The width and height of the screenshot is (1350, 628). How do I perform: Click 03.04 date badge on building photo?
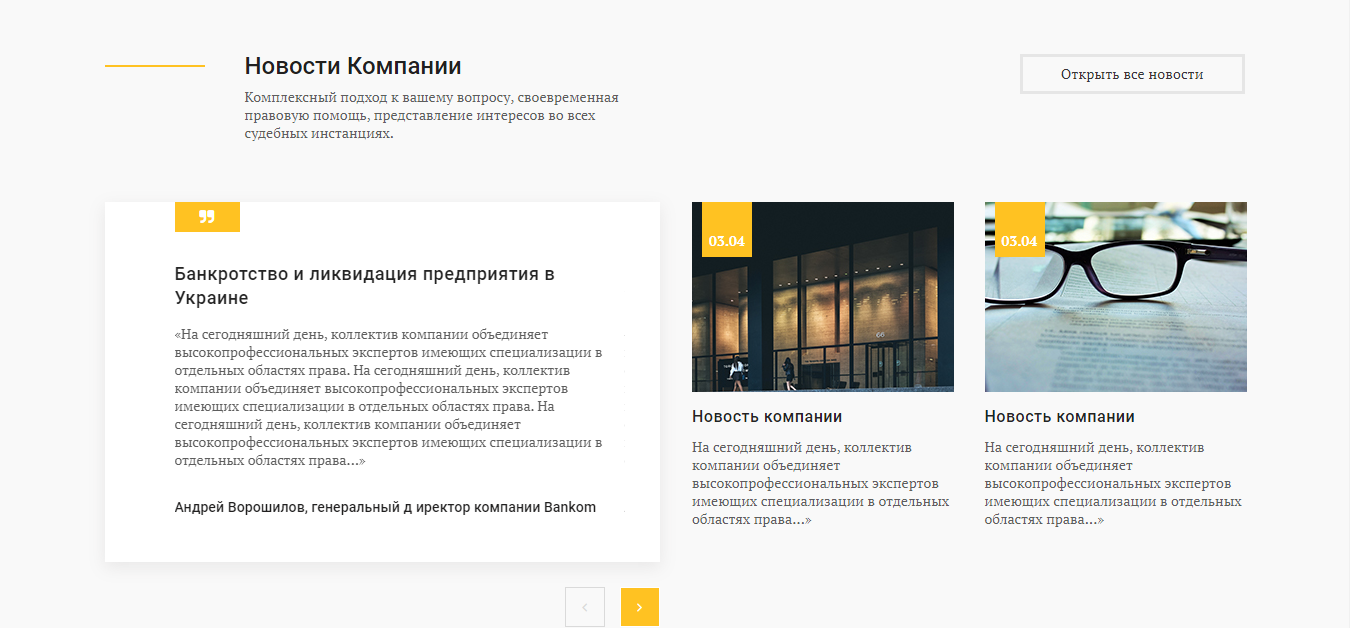point(727,230)
